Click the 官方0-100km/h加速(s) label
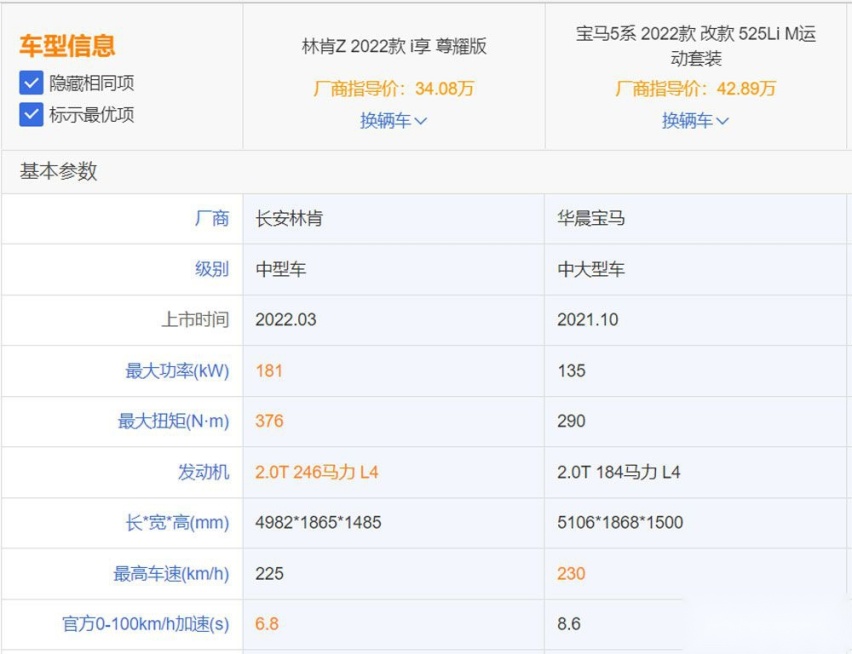 (146, 624)
